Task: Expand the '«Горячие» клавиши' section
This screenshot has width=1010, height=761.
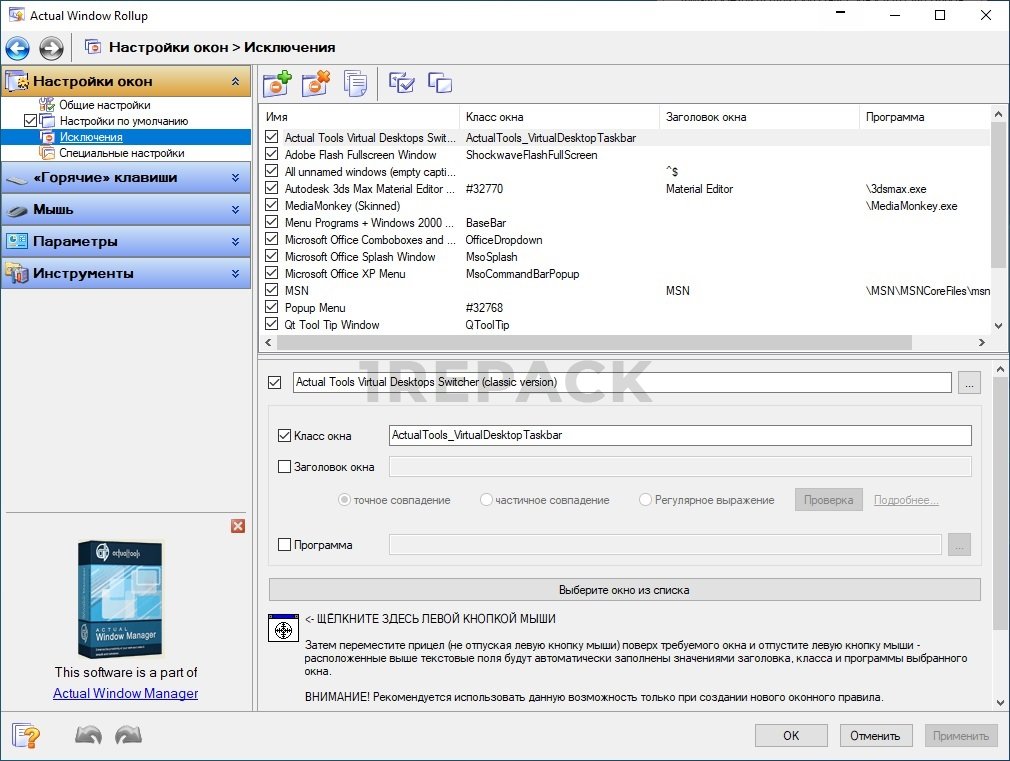Action: [126, 178]
